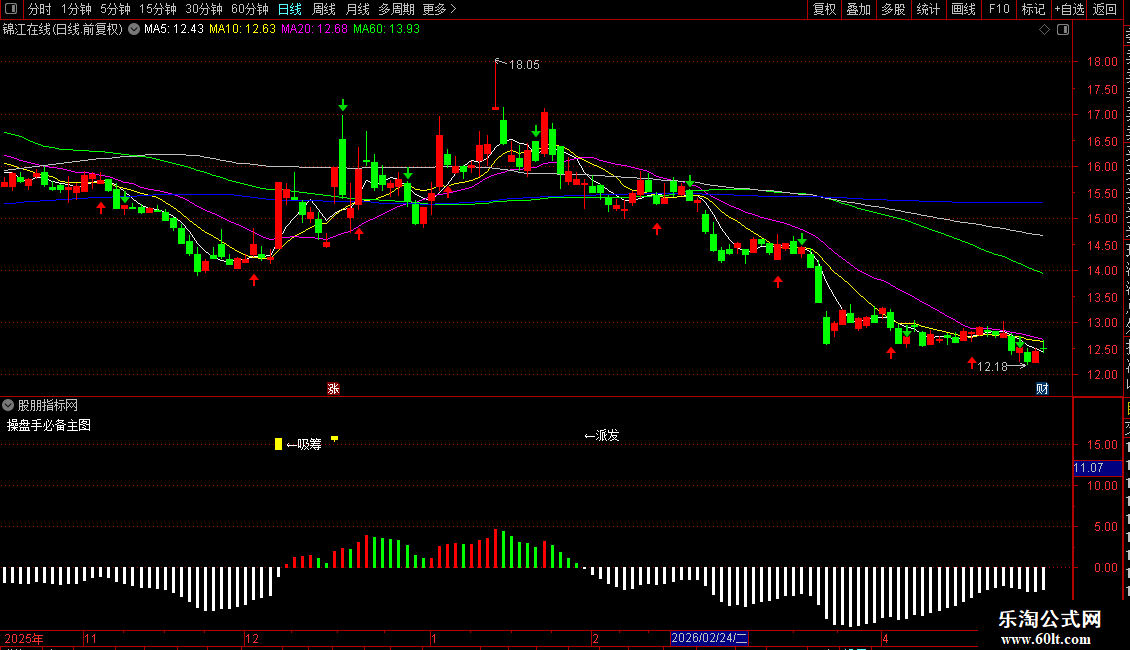
Task: Click the red 涨 marker
Action: click(333, 388)
